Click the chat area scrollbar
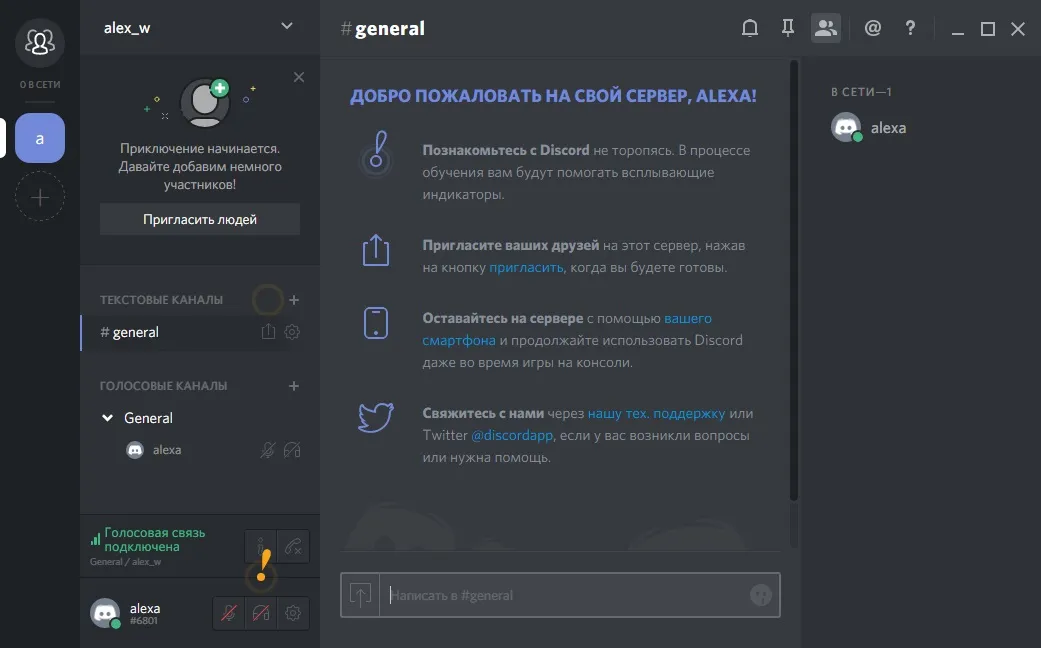This screenshot has height=648, width=1041. coord(794,279)
